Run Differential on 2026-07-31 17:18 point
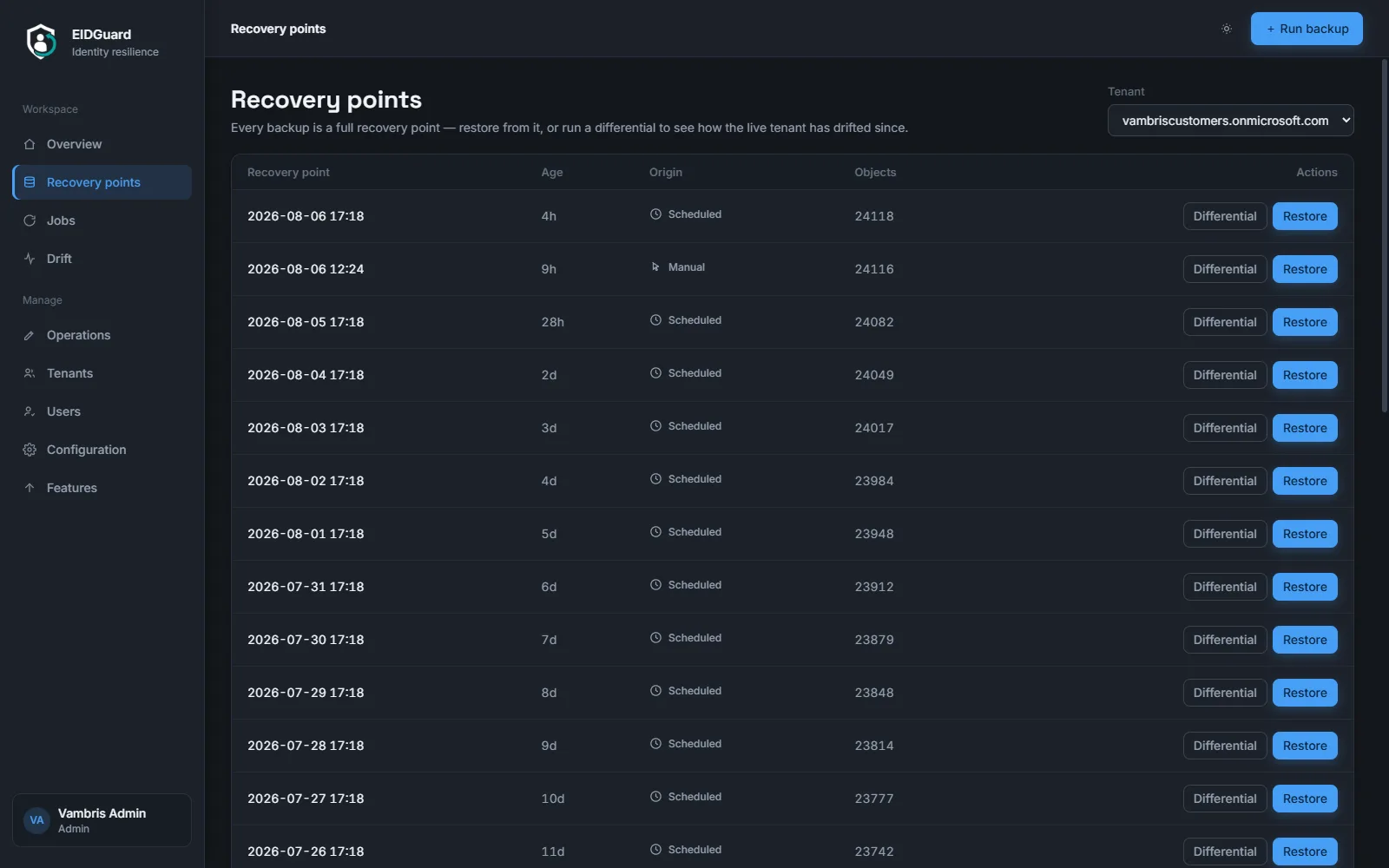Image resolution: width=1389 pixels, height=868 pixels. (1225, 587)
